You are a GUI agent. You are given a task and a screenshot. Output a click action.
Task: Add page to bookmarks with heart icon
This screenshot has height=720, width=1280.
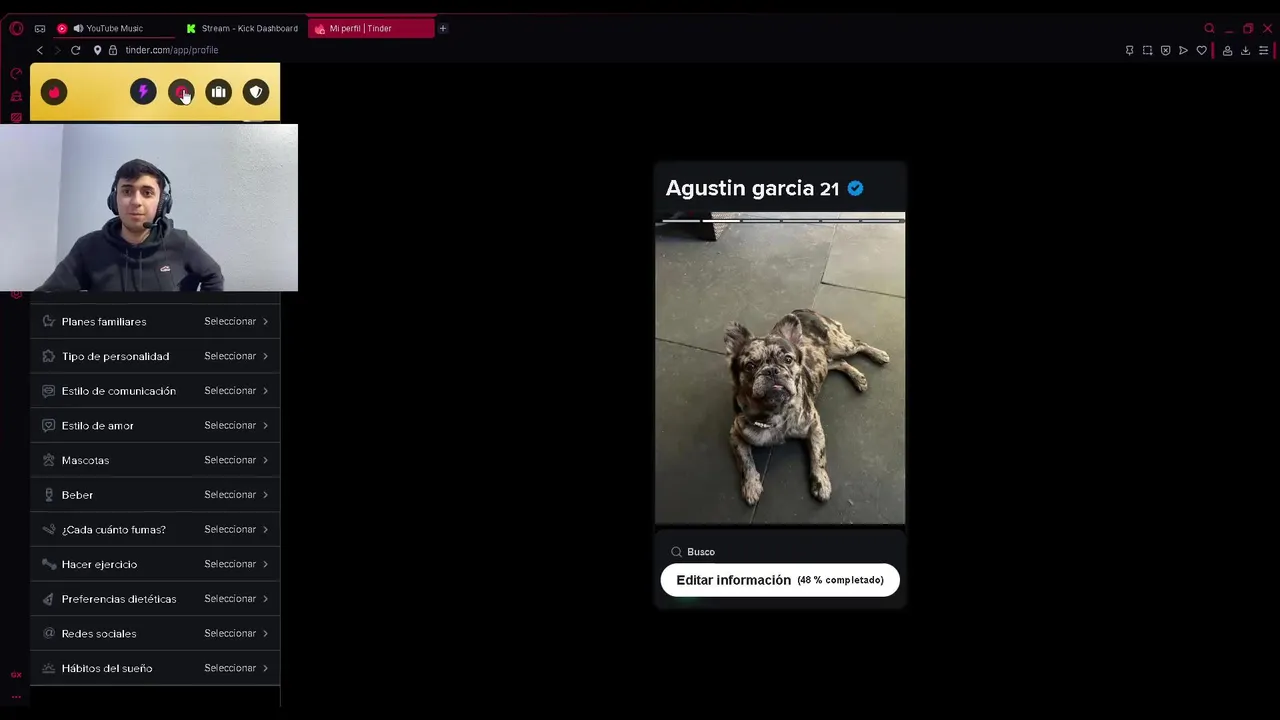tap(1201, 50)
